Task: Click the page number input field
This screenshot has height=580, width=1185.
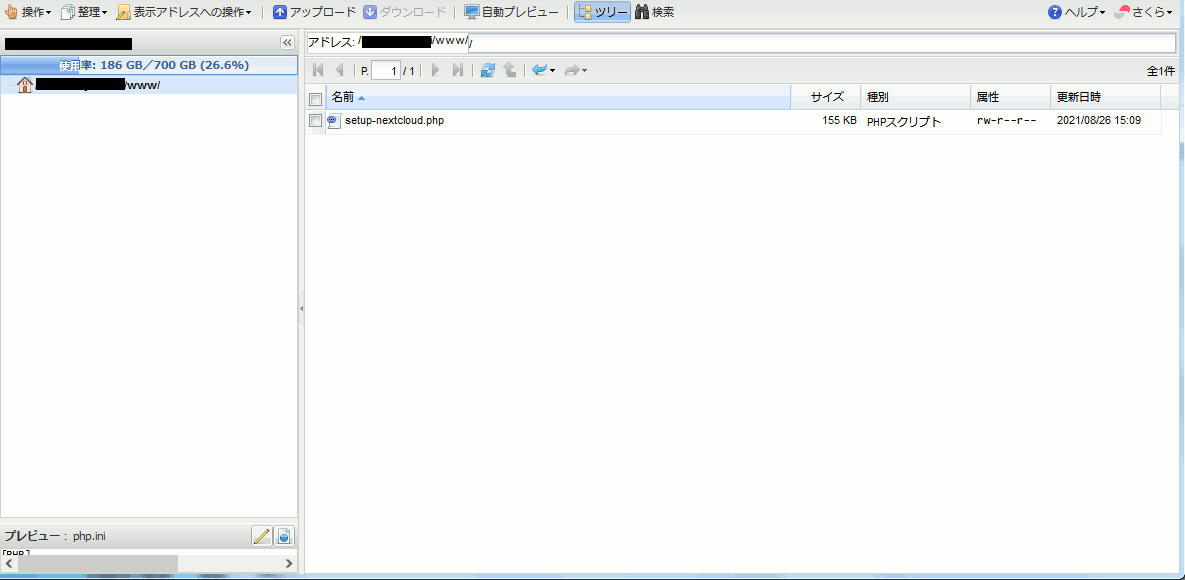Action: [385, 70]
